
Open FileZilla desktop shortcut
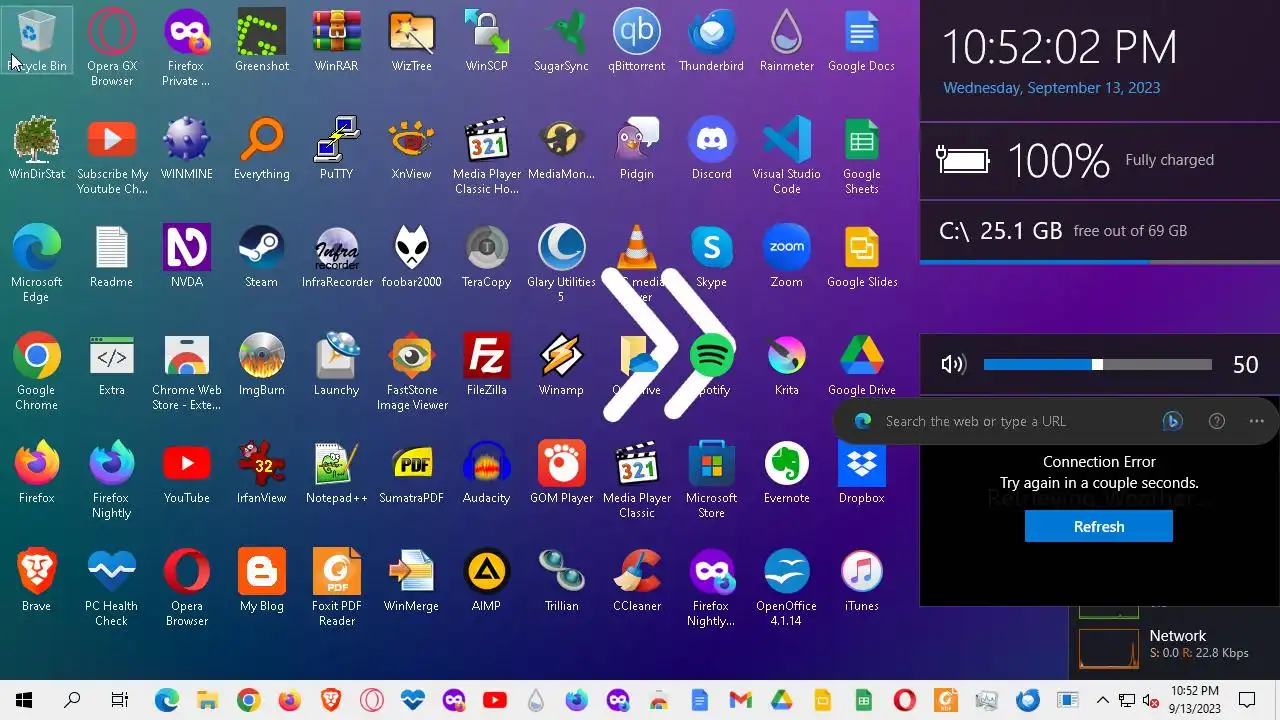[x=487, y=365]
